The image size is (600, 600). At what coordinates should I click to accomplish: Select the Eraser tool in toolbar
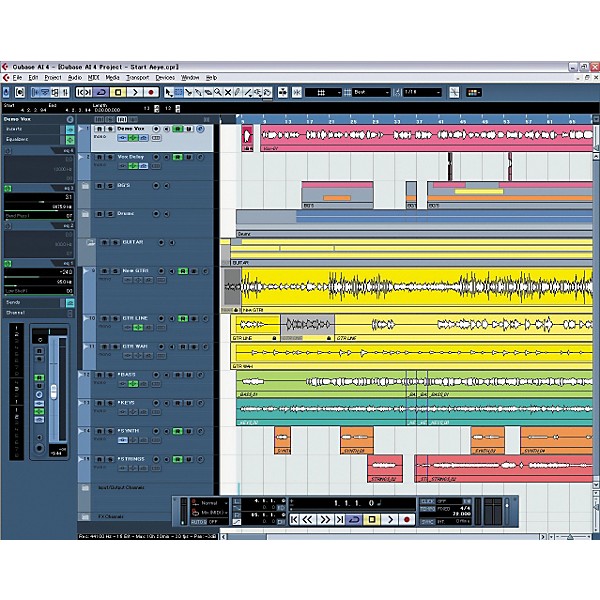click(208, 92)
